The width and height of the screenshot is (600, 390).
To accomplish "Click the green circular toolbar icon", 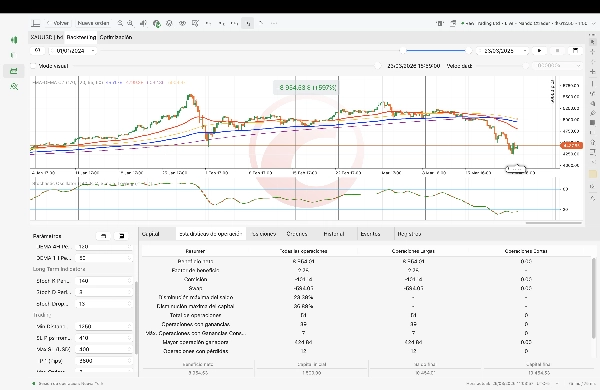I will (x=157, y=23).
